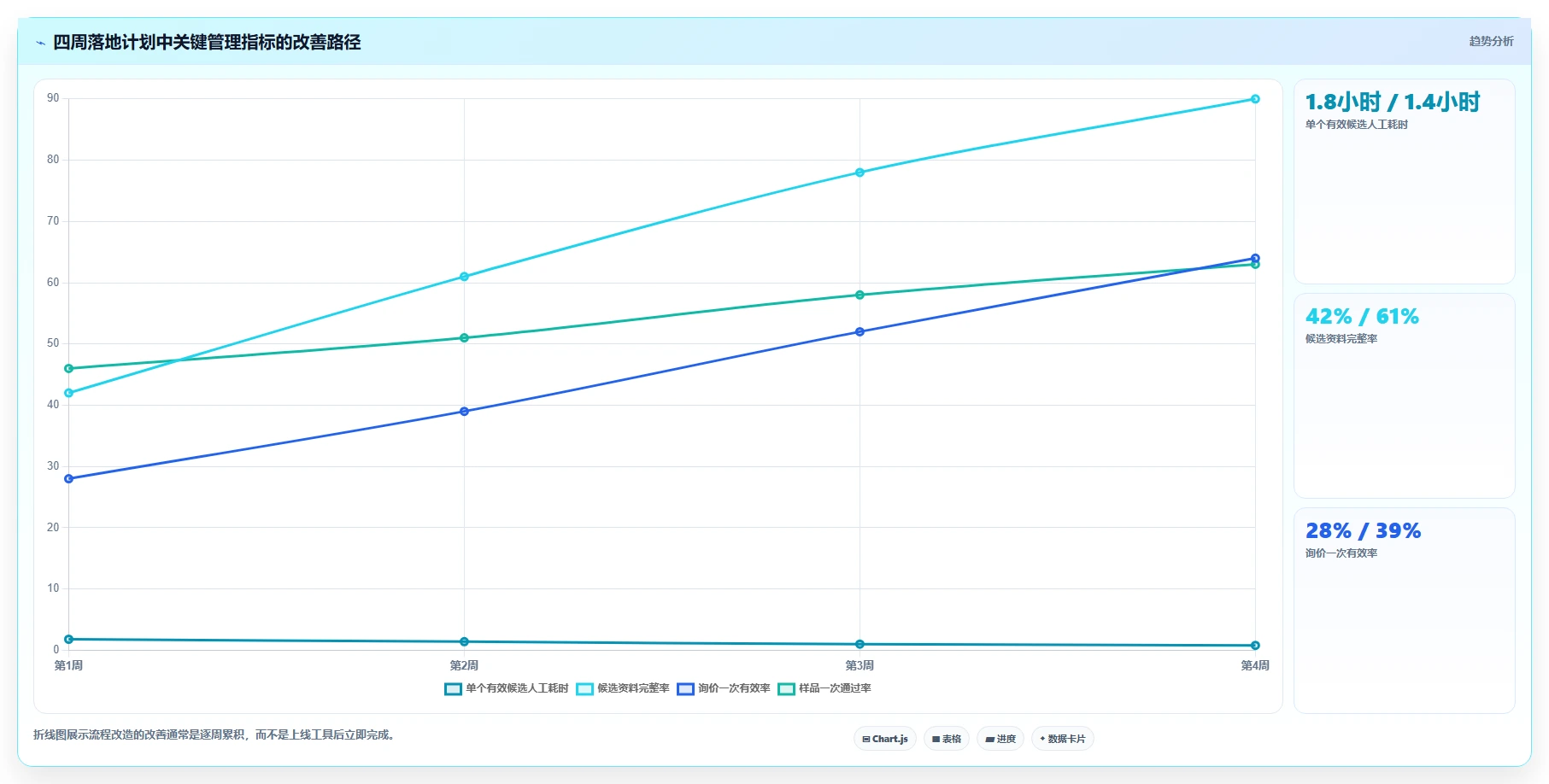Click the 趋势分析 label in the header

(x=1491, y=41)
